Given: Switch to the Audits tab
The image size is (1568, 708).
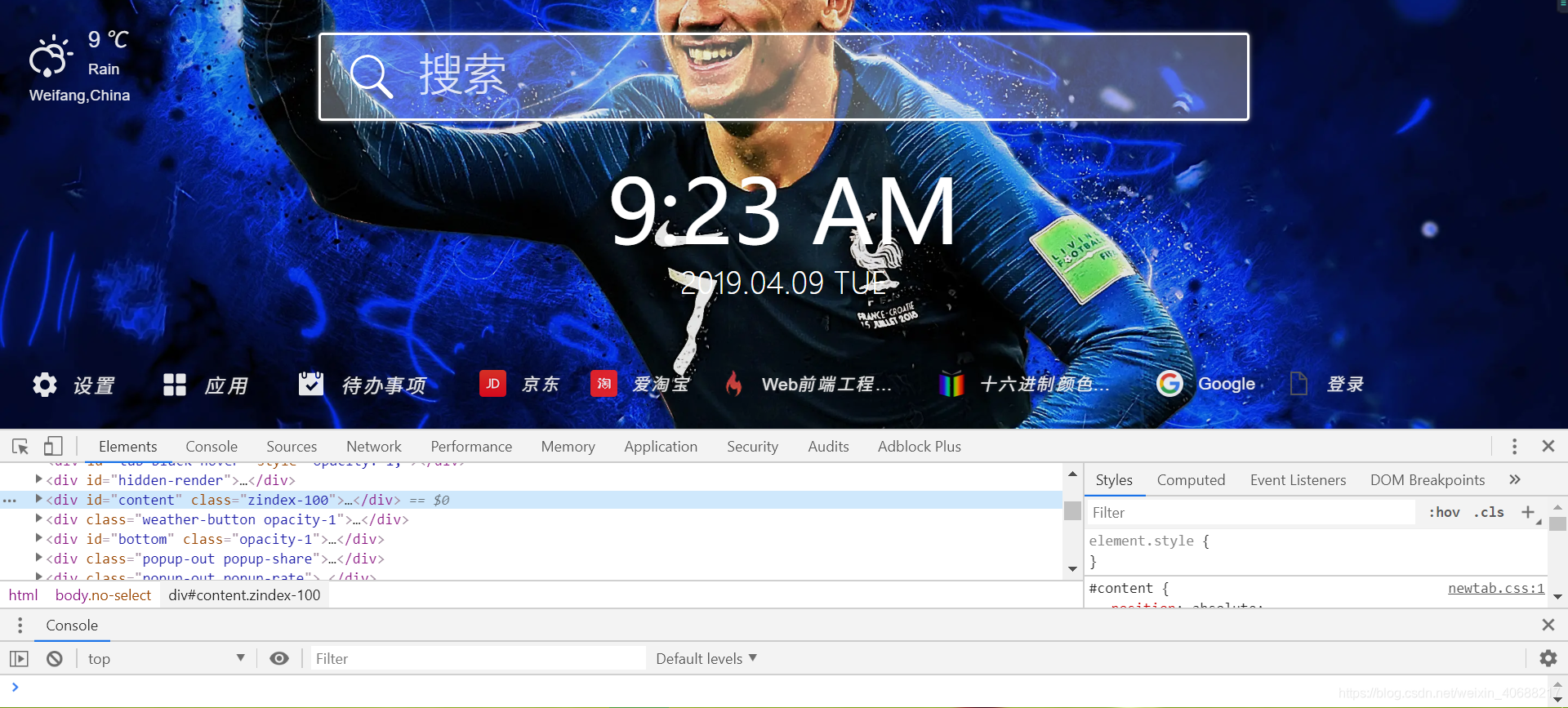Looking at the screenshot, I should click(x=828, y=447).
